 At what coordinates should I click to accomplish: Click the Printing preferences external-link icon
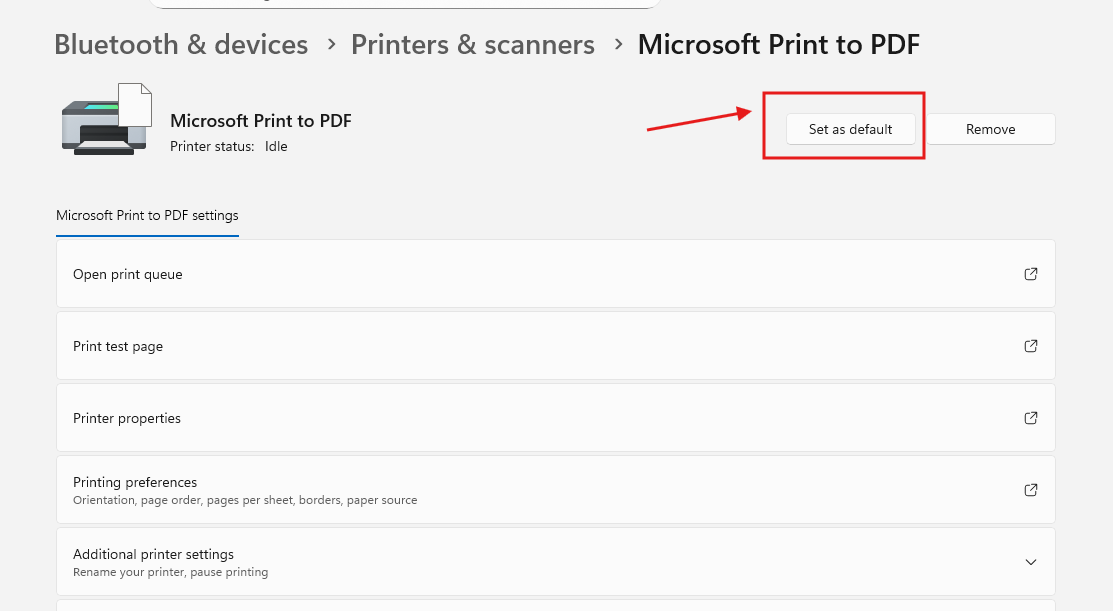pos(1031,490)
